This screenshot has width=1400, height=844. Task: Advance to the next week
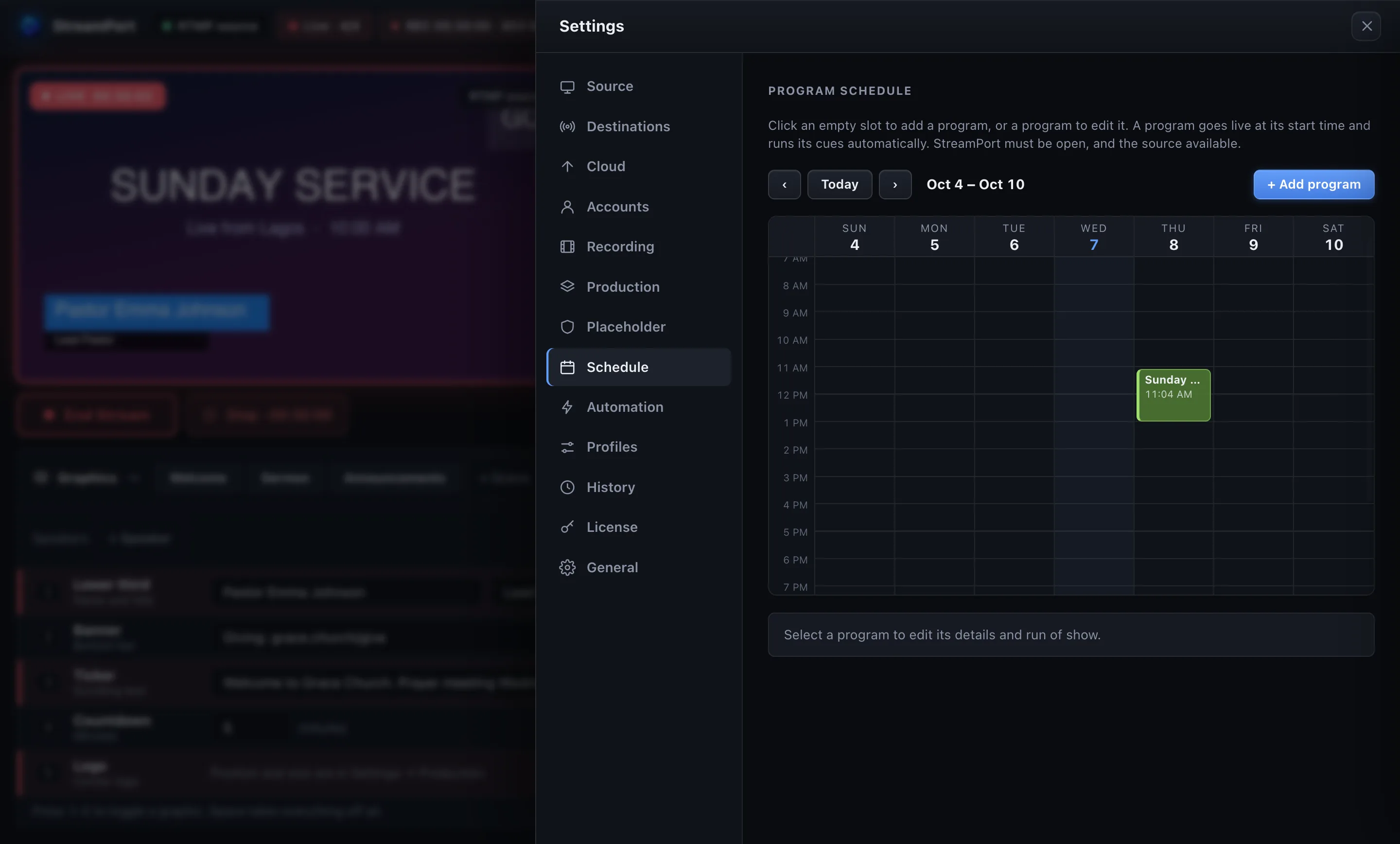click(895, 184)
